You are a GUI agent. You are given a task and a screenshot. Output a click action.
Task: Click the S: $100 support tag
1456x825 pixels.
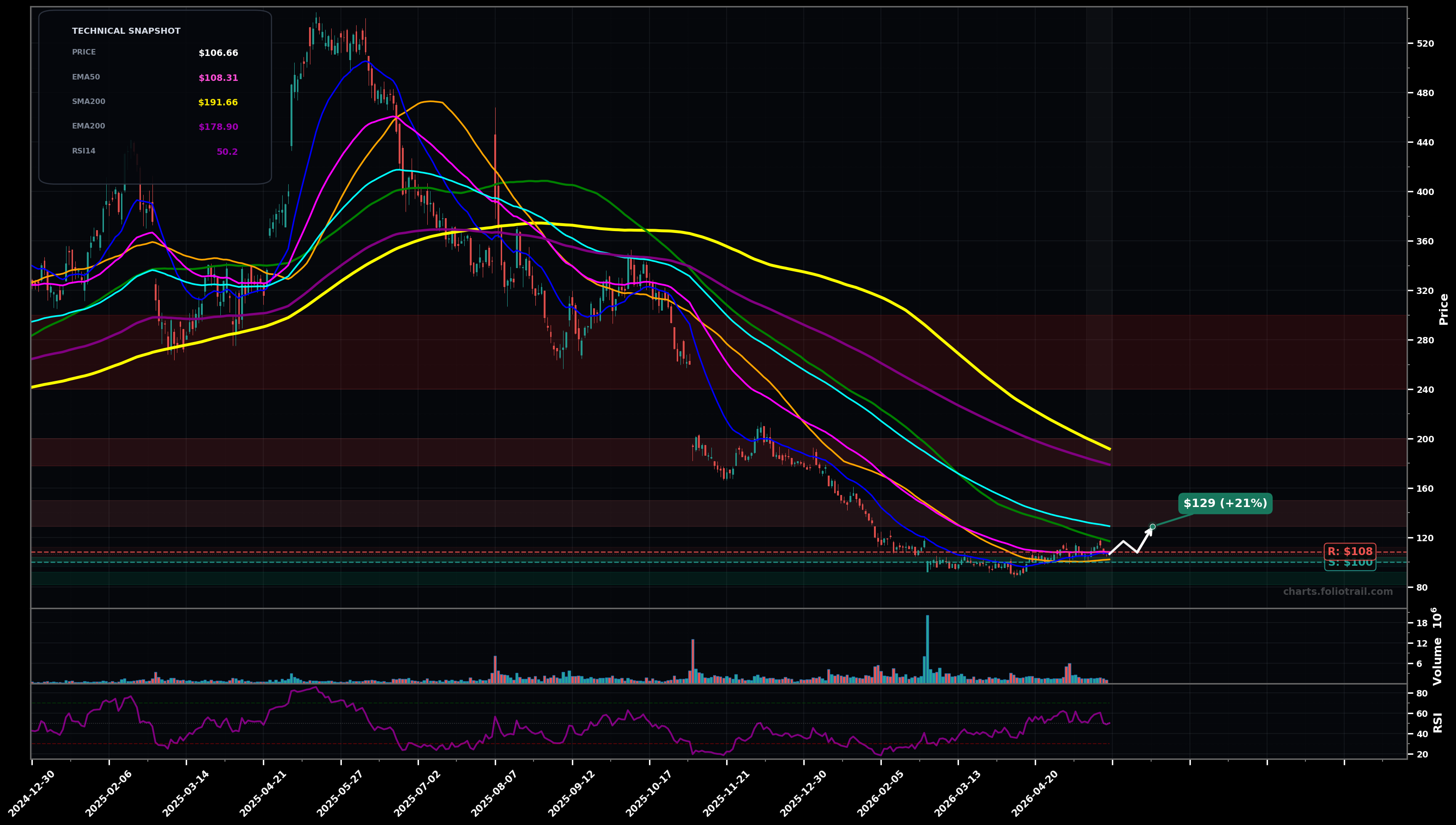point(1350,562)
